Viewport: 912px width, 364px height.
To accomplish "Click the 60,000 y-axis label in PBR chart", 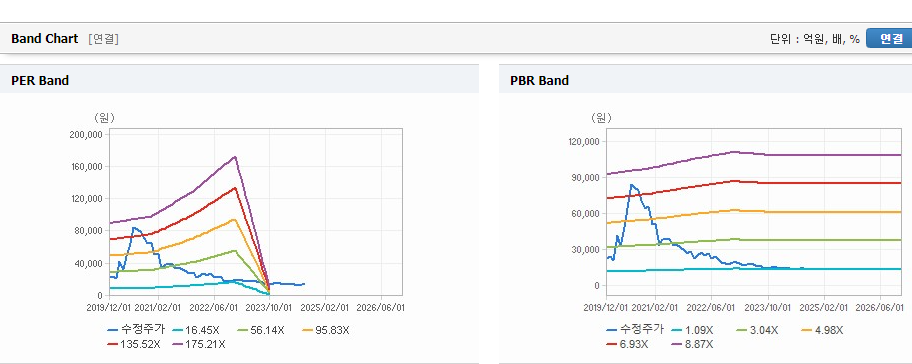I will click(586, 214).
